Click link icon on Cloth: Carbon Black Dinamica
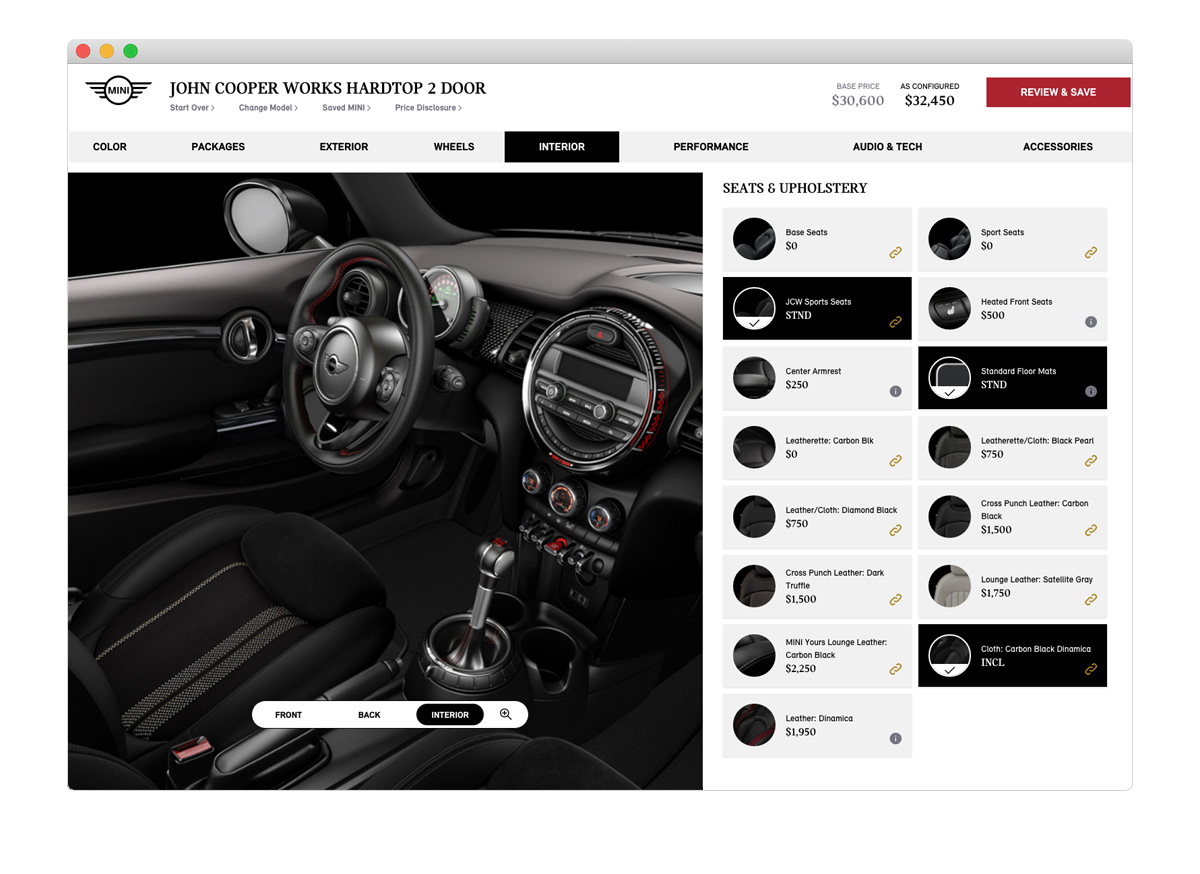Screen dimensions: 1200x874 [x=1091, y=669]
